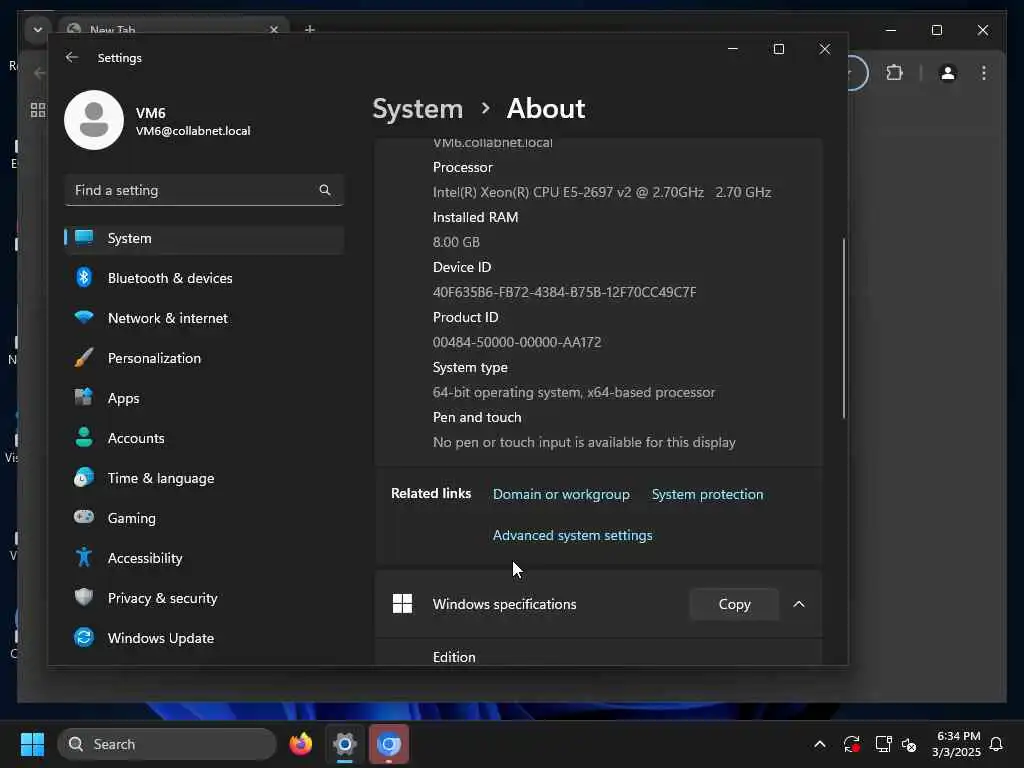
Task: Click the muted volume tray icon
Action: coord(908,744)
